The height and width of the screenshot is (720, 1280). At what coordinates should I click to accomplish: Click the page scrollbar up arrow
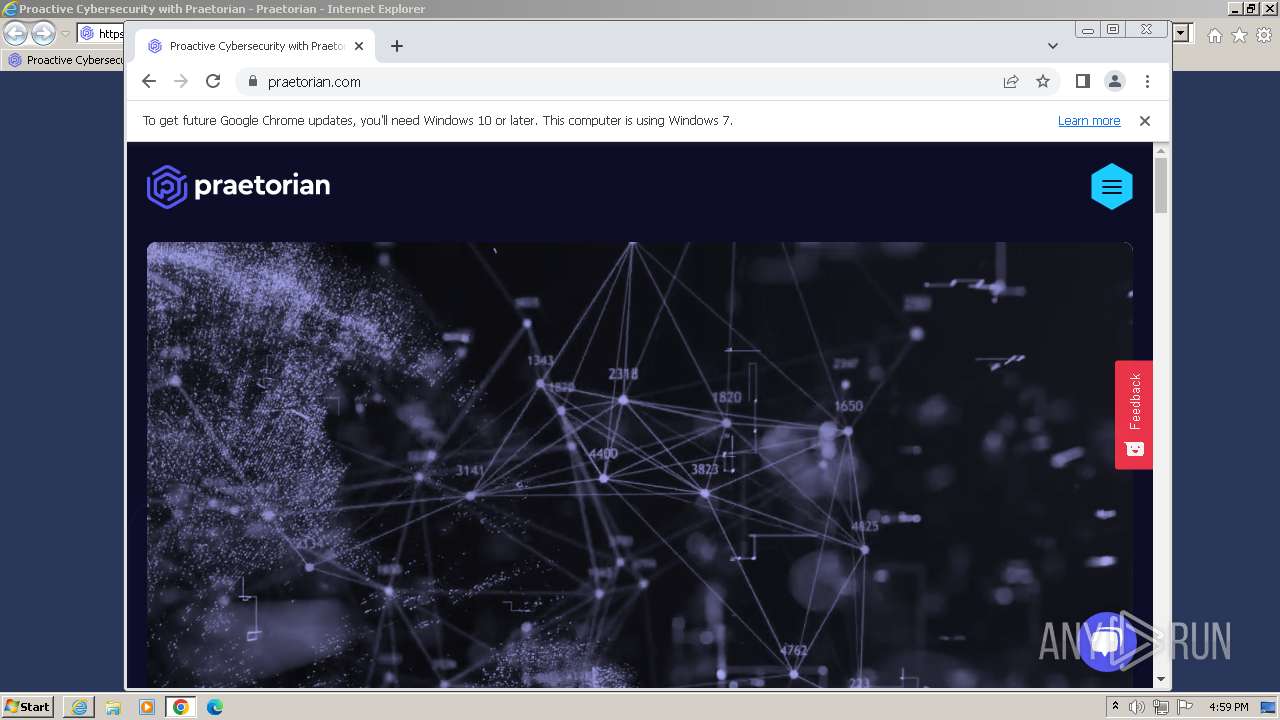(x=1161, y=150)
